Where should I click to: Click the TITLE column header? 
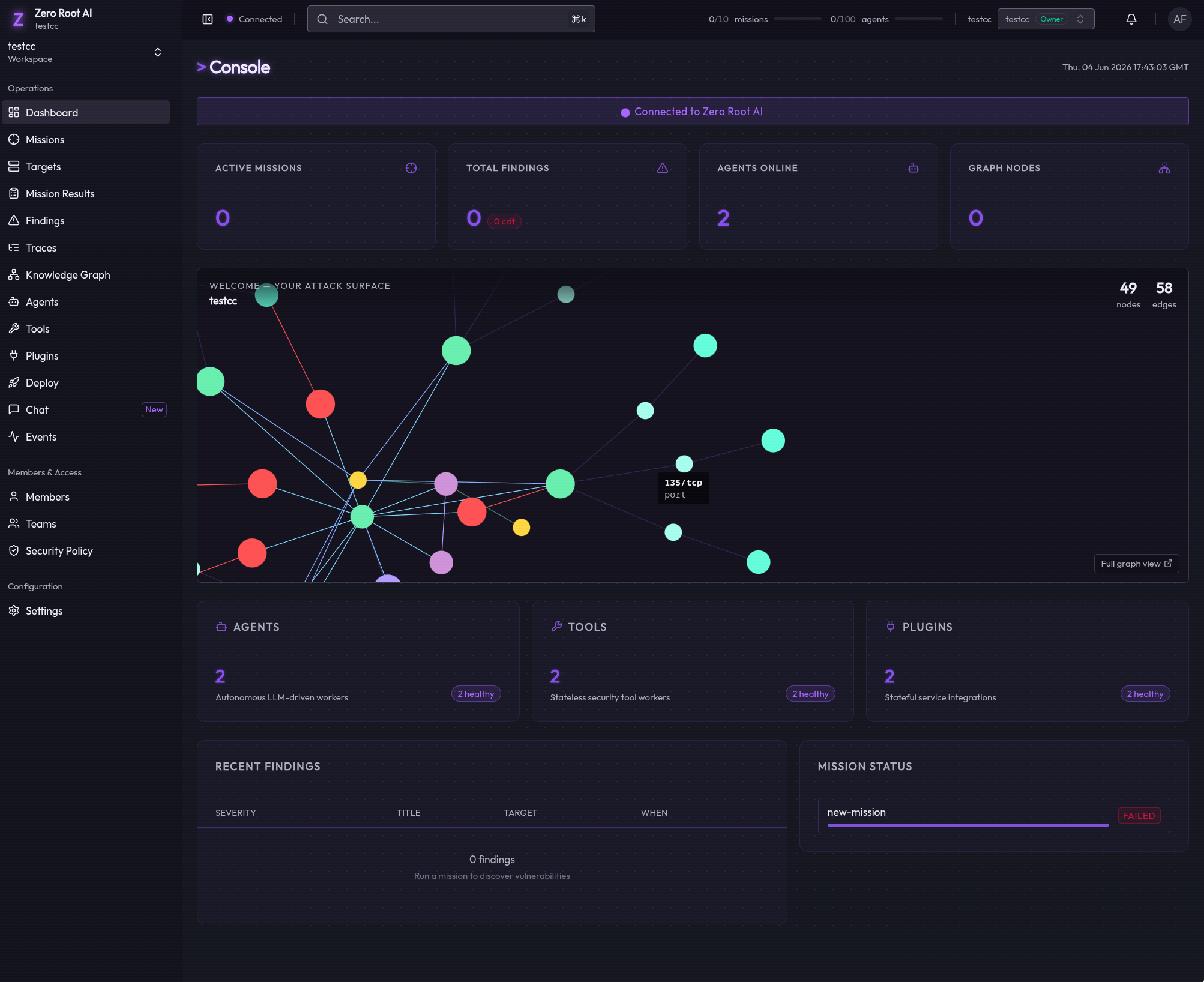408,813
